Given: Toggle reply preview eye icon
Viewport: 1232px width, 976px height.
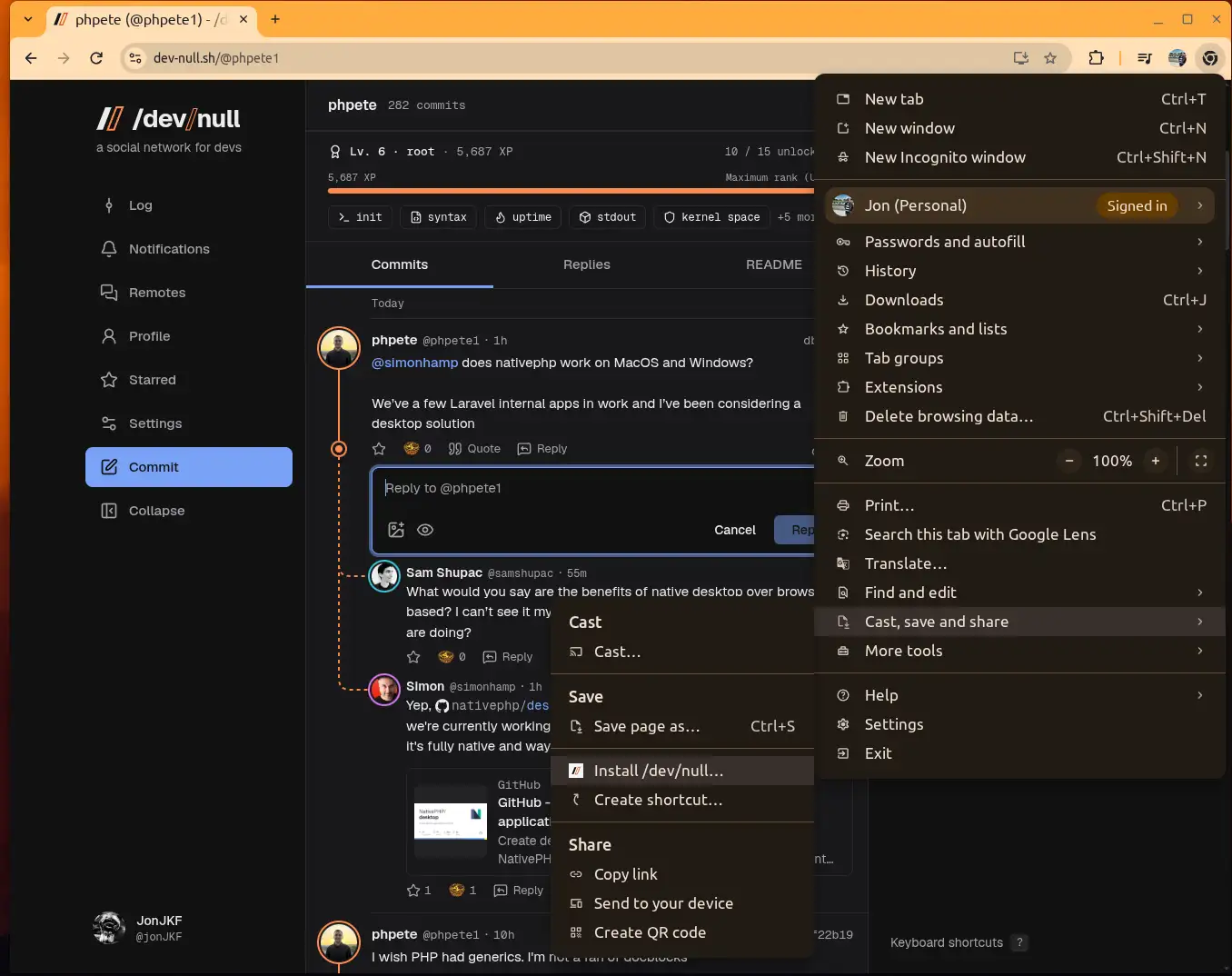Looking at the screenshot, I should (x=425, y=530).
